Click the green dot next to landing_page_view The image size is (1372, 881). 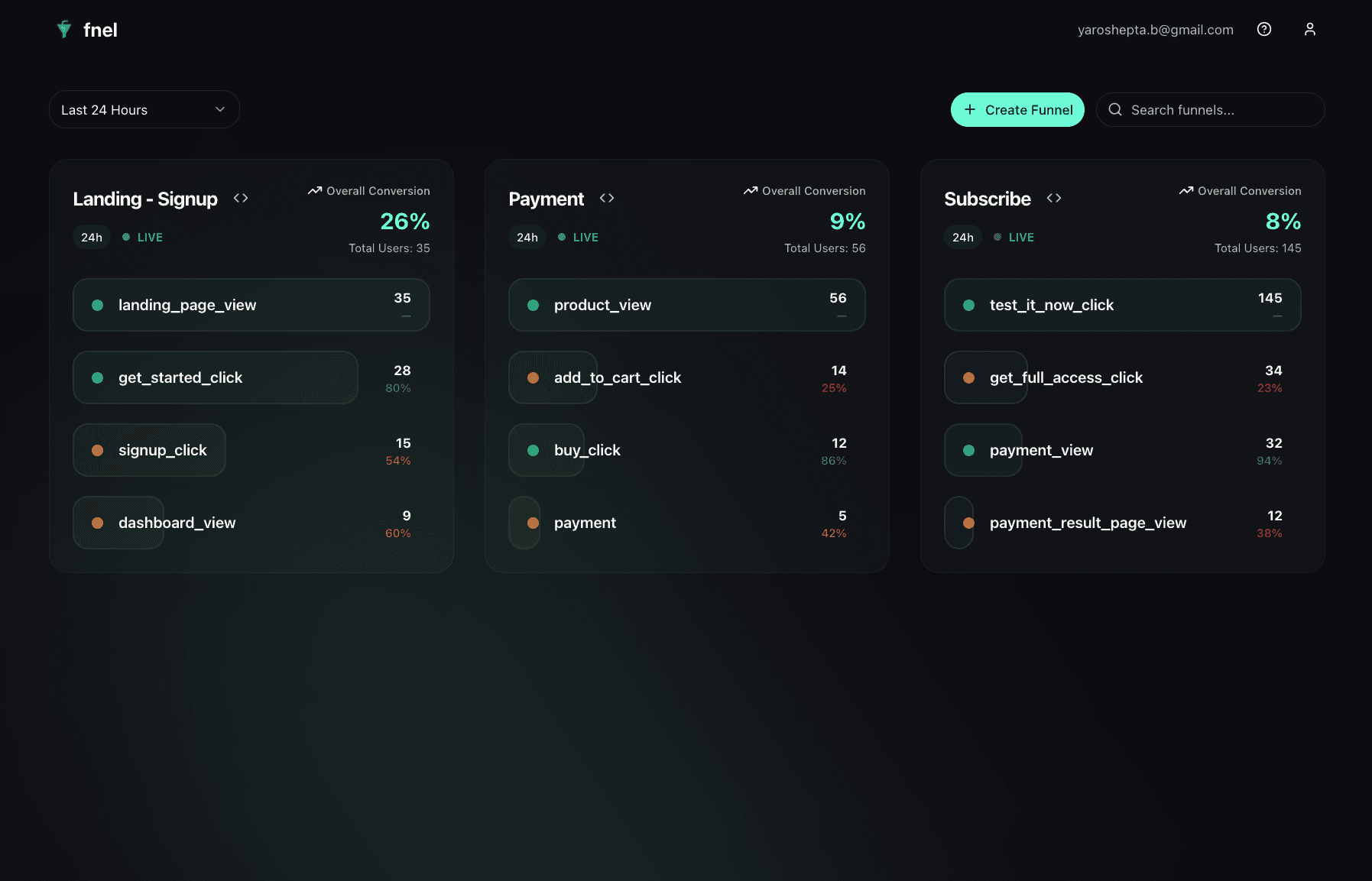[98, 305]
